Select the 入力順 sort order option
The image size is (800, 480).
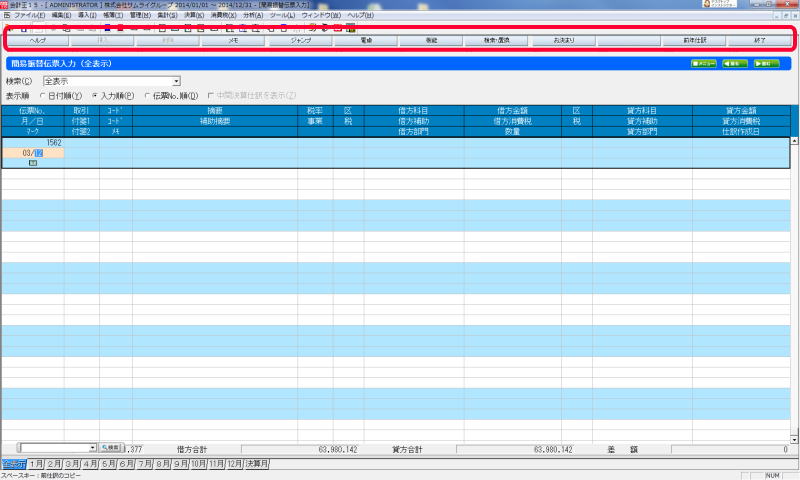pyautogui.click(x=94, y=95)
